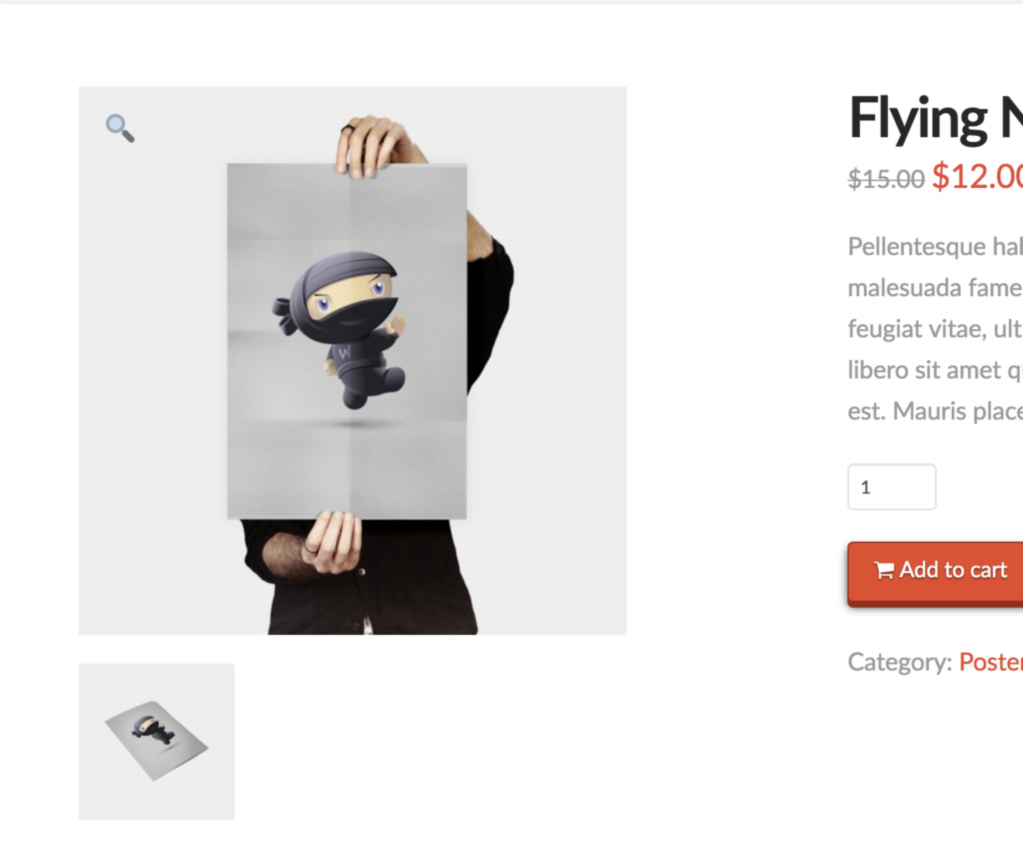The width and height of the screenshot is (1023, 861).
Task: Click the red $12.00 sale price
Action: pyautogui.click(x=977, y=176)
